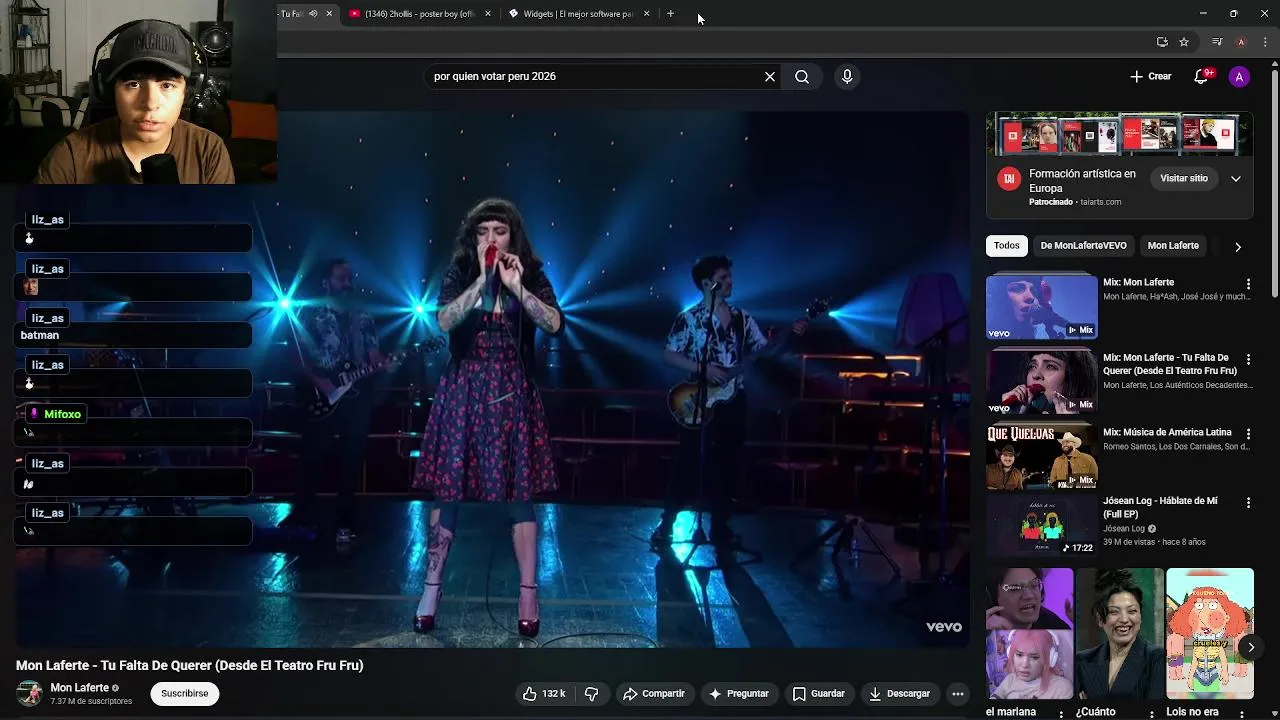Viewport: 1280px width, 720px height.
Task: Subscribe with the Suscribirse button
Action: point(184,693)
